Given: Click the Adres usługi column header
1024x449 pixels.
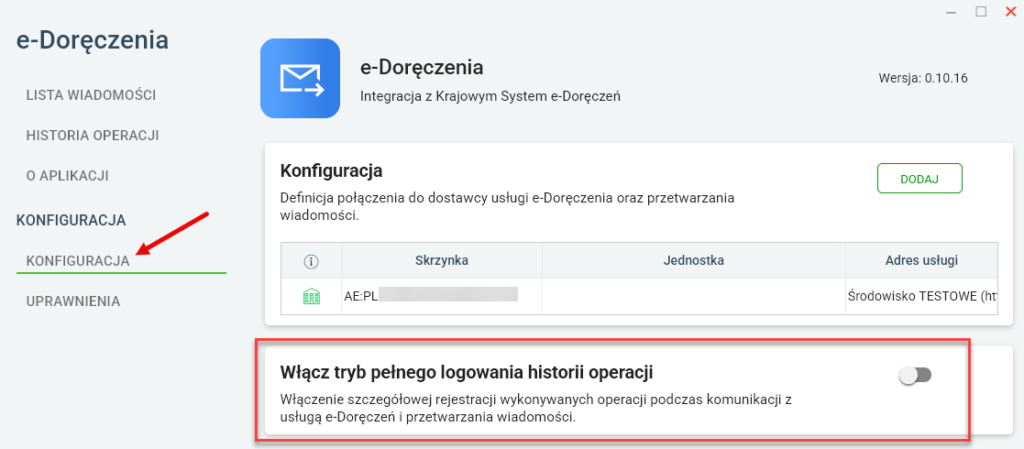Looking at the screenshot, I should point(921,260).
